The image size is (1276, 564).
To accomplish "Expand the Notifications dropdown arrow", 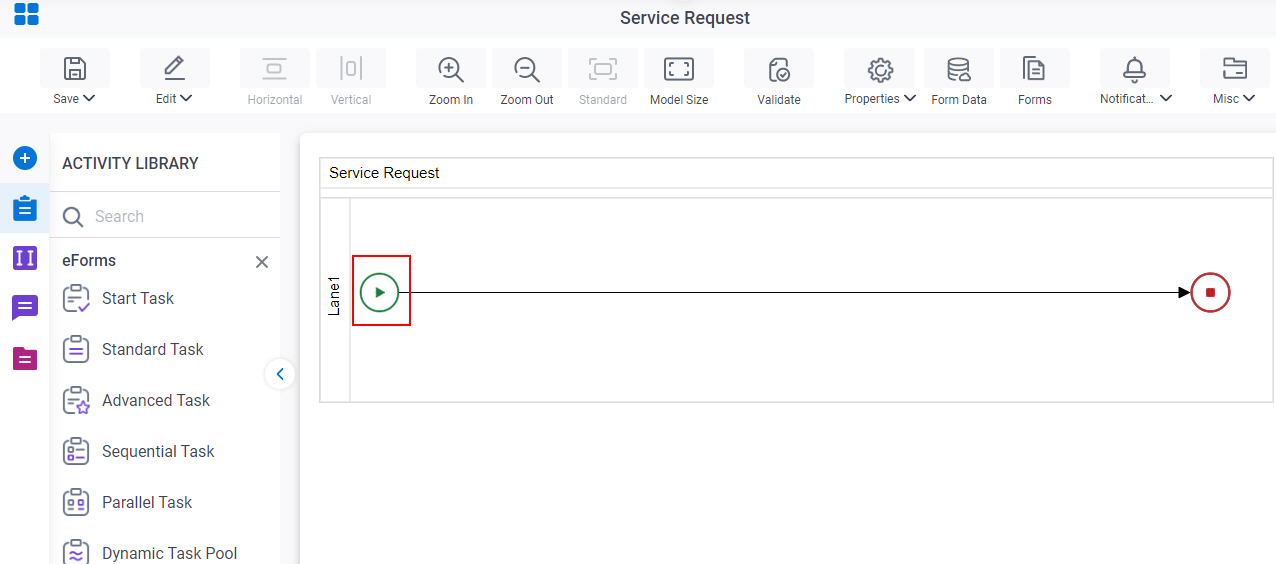I will 1166,99.
